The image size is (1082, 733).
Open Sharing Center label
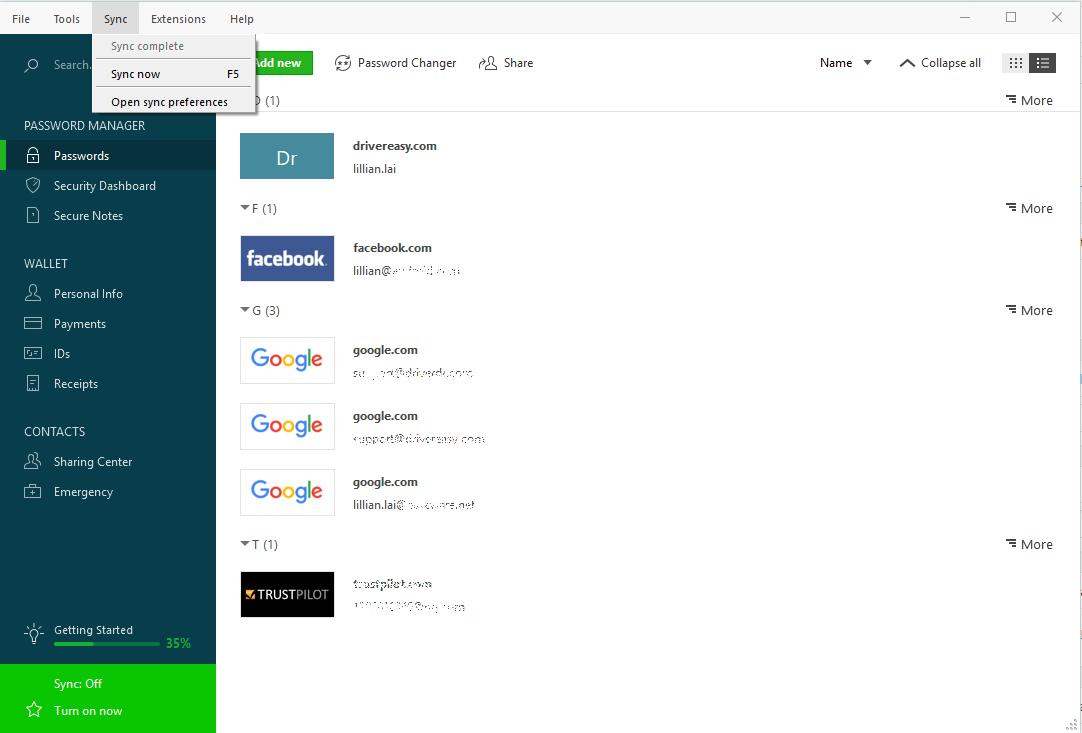coord(93,462)
